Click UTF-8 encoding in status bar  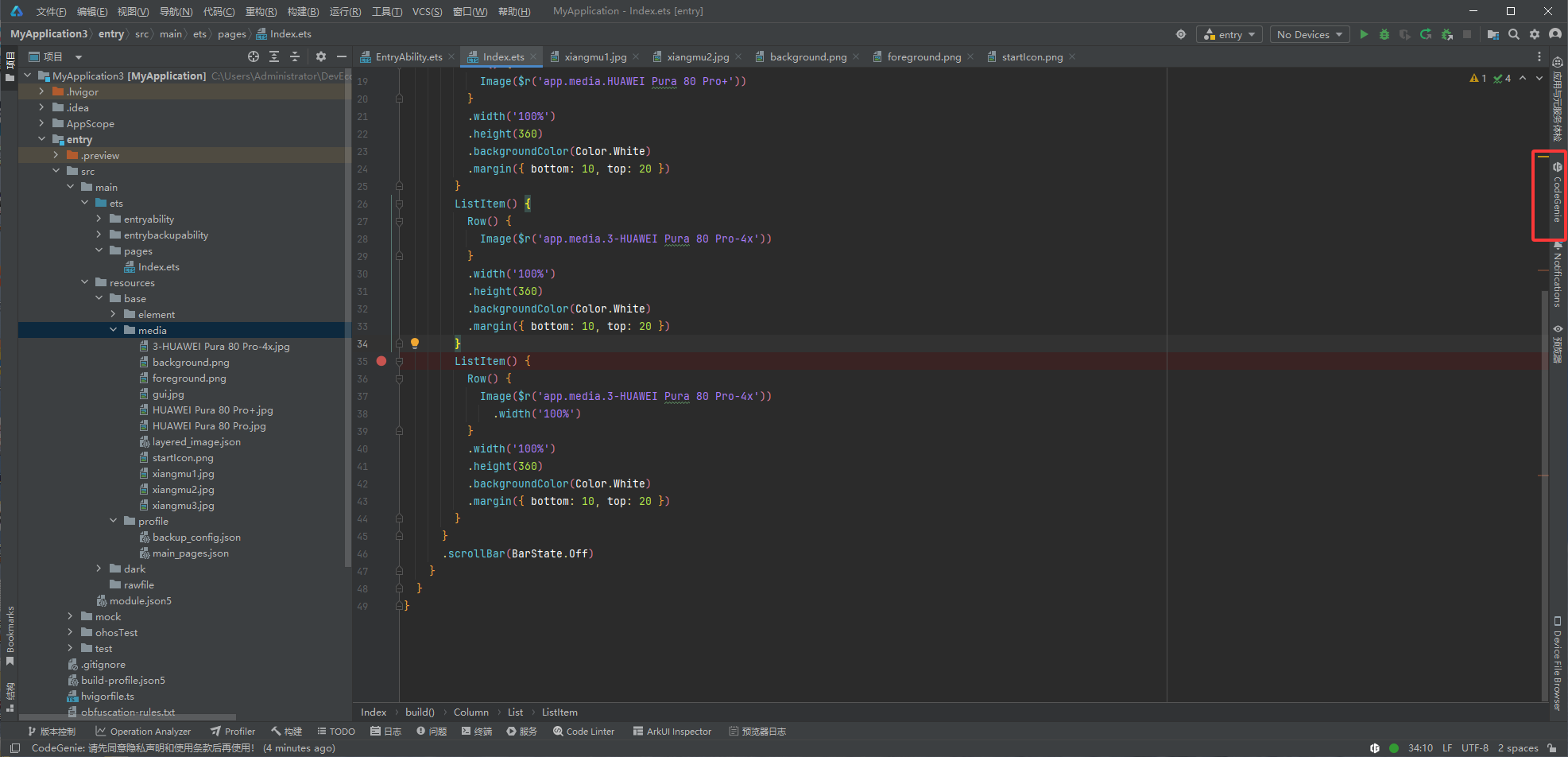point(1475,748)
